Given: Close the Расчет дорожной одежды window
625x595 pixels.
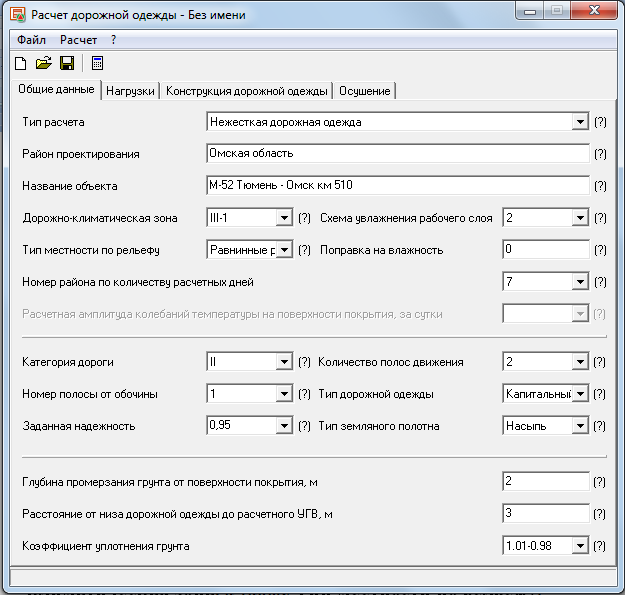Looking at the screenshot, I should pos(594,10).
